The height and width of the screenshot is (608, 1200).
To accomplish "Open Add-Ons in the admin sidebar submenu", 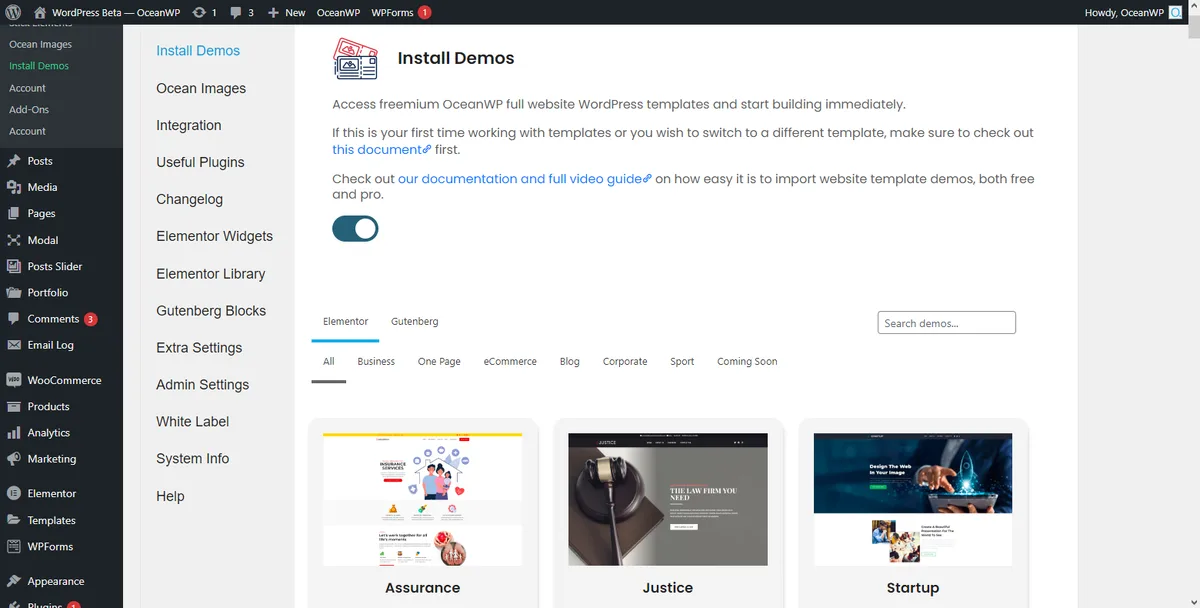I will coord(29,109).
